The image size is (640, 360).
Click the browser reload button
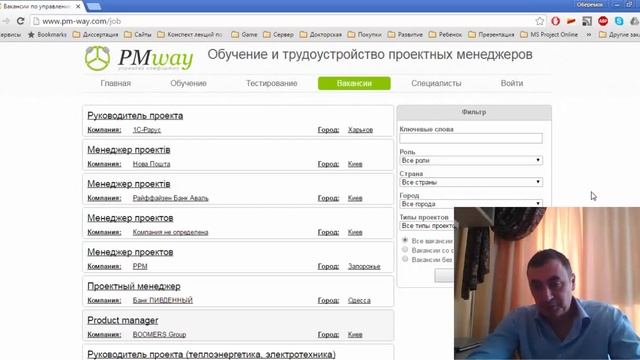[20, 21]
